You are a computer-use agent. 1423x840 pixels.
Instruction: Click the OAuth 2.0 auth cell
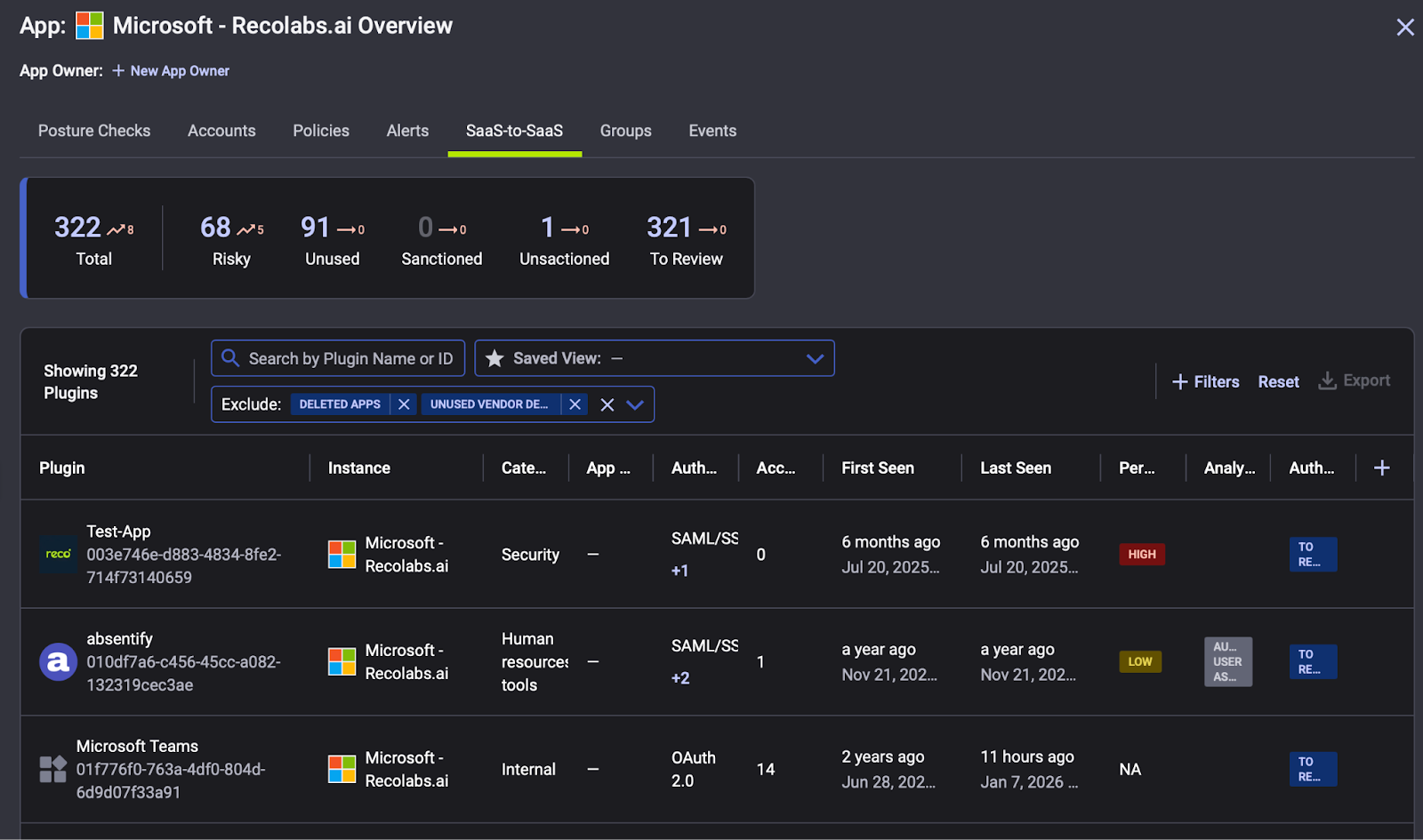(693, 769)
